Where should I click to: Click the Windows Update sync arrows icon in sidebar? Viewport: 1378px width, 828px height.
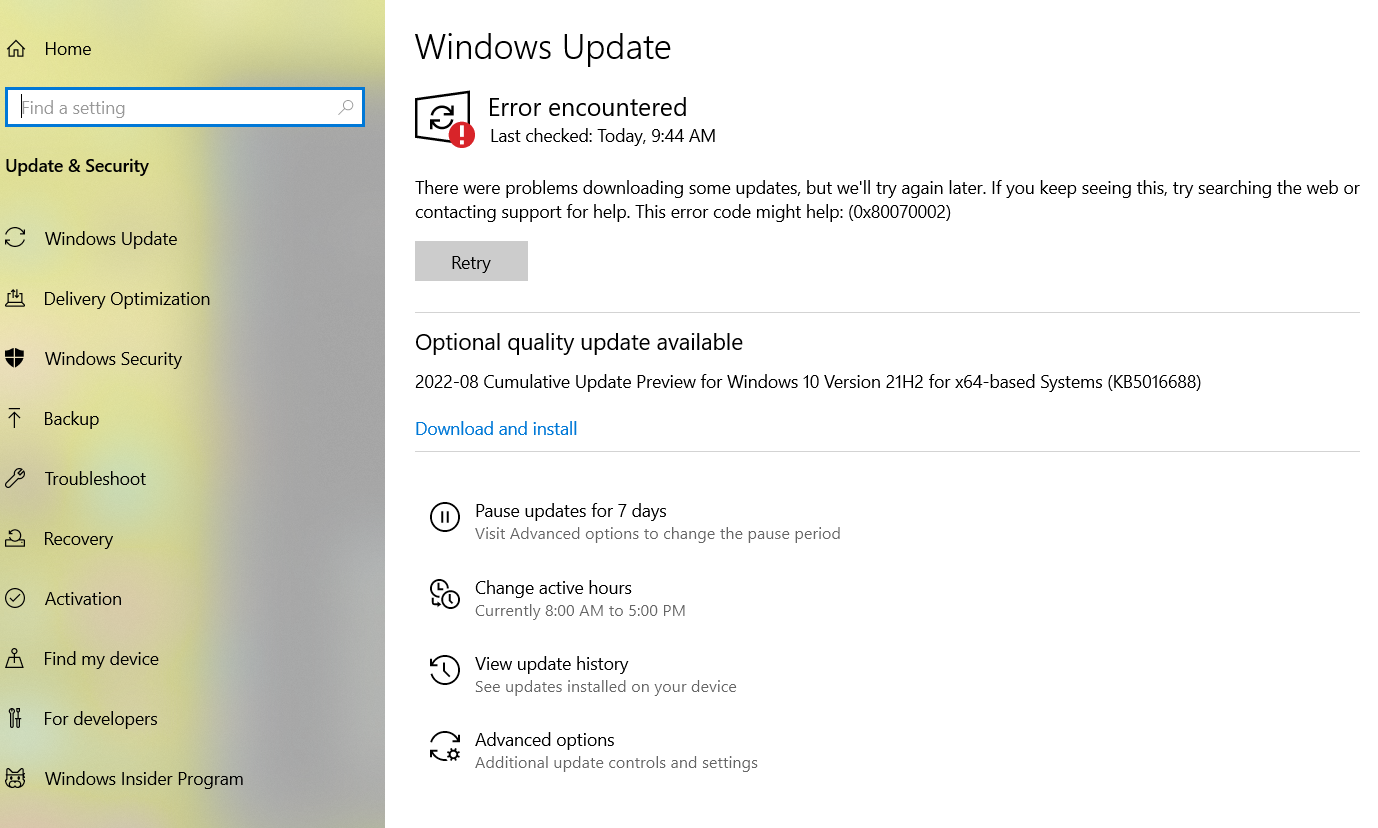[x=15, y=238]
